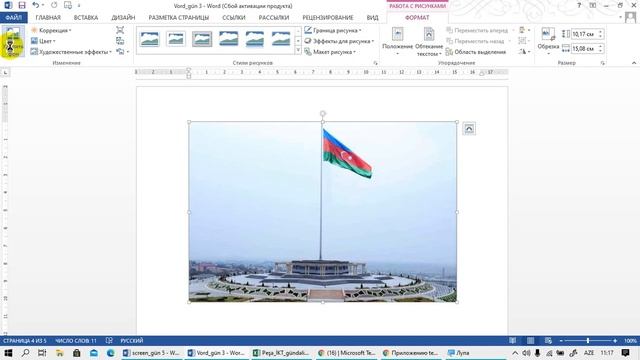Click zoom in plus button
Screen dimensions: 640x360
click(x=615, y=341)
